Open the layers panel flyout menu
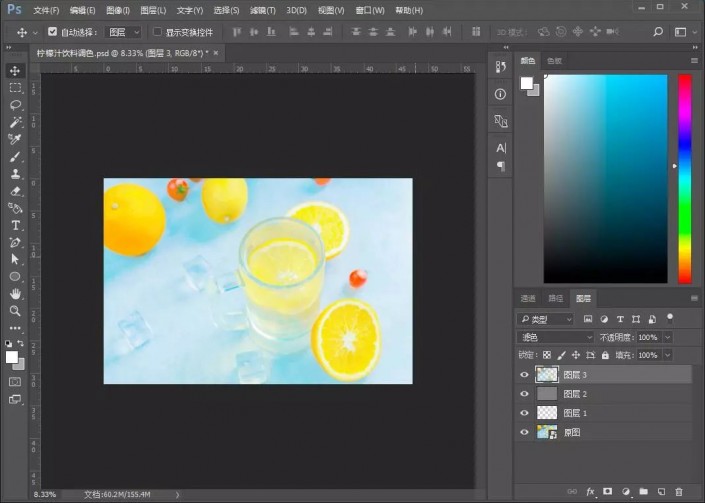Viewport: 705px width, 503px height. [x=695, y=298]
